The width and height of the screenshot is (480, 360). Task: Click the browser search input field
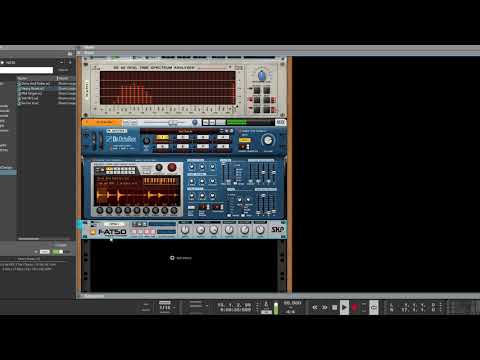[26, 70]
